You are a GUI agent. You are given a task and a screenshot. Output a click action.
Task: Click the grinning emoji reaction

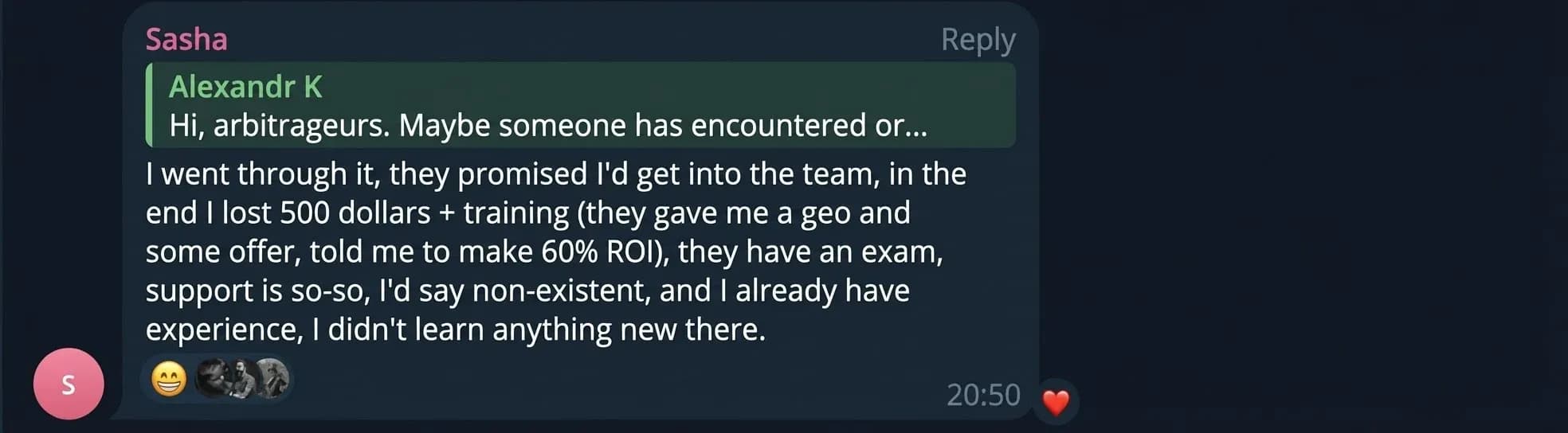tap(169, 379)
